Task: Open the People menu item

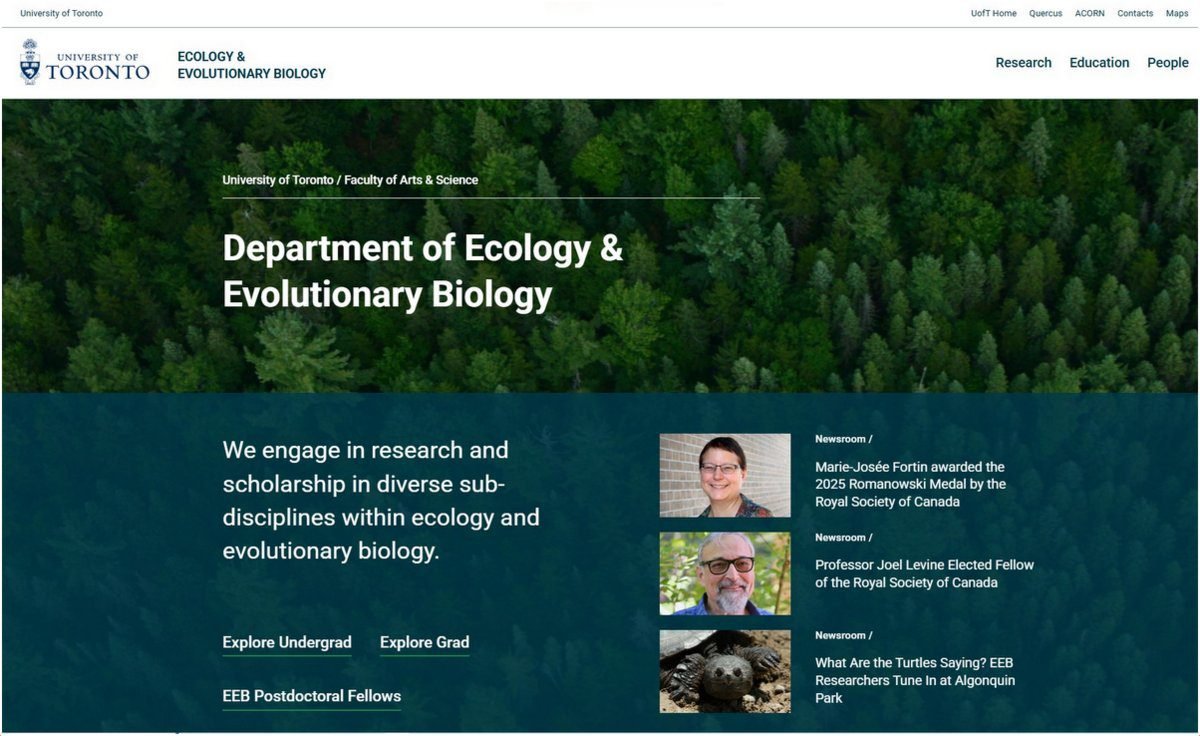Action: [1167, 62]
